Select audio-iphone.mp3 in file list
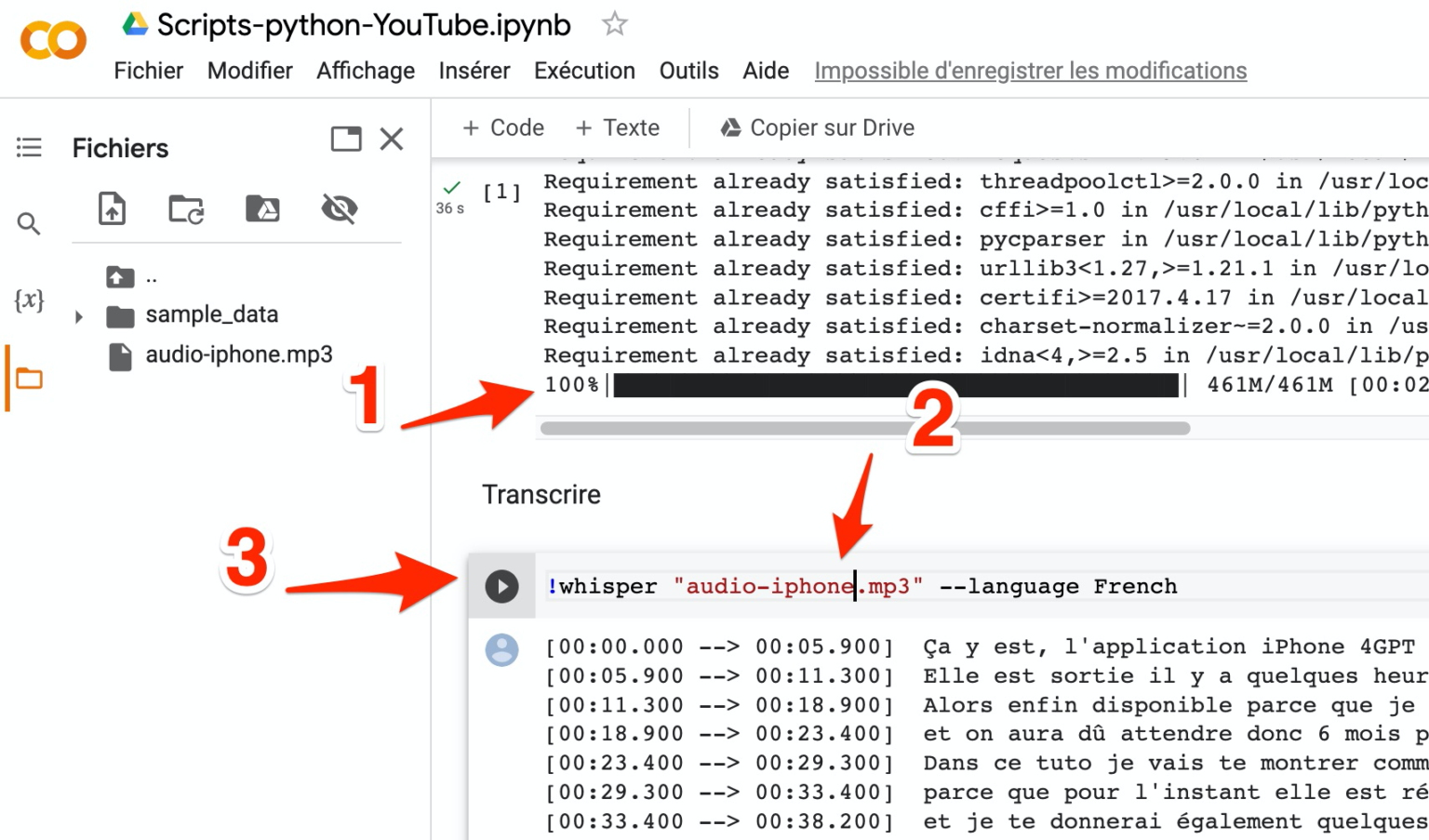The height and width of the screenshot is (840, 1429). (238, 354)
